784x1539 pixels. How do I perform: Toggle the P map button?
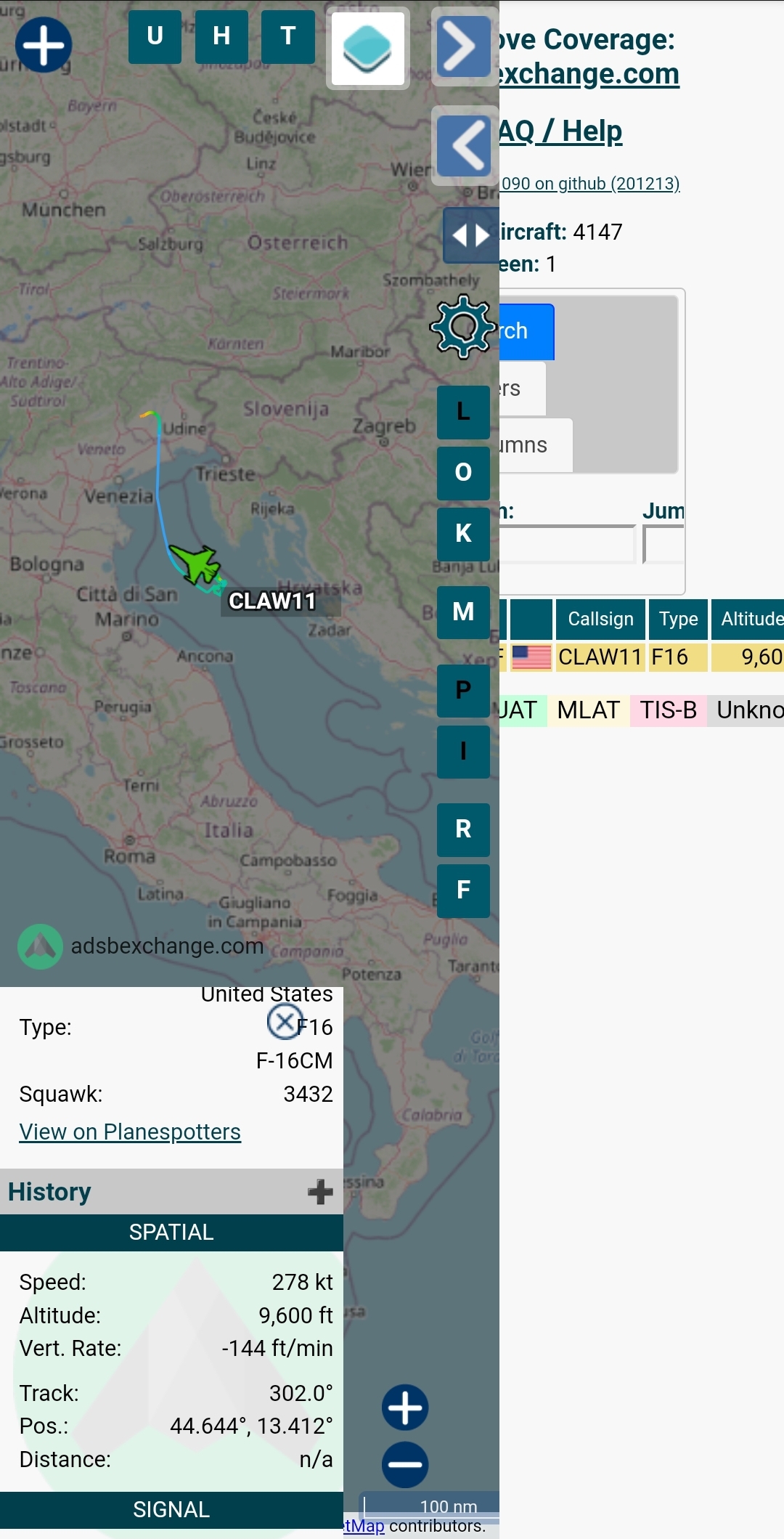point(463,691)
